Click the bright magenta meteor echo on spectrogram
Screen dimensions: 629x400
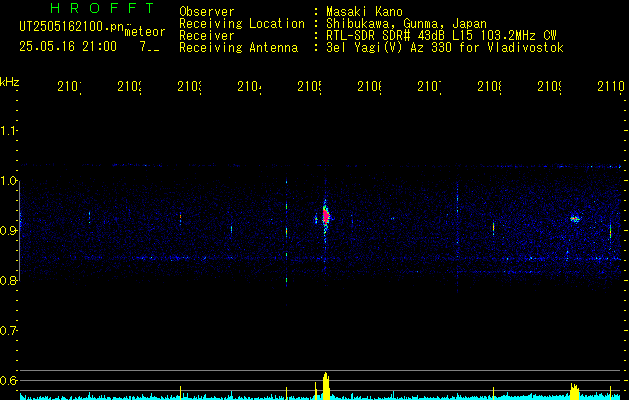(326, 217)
